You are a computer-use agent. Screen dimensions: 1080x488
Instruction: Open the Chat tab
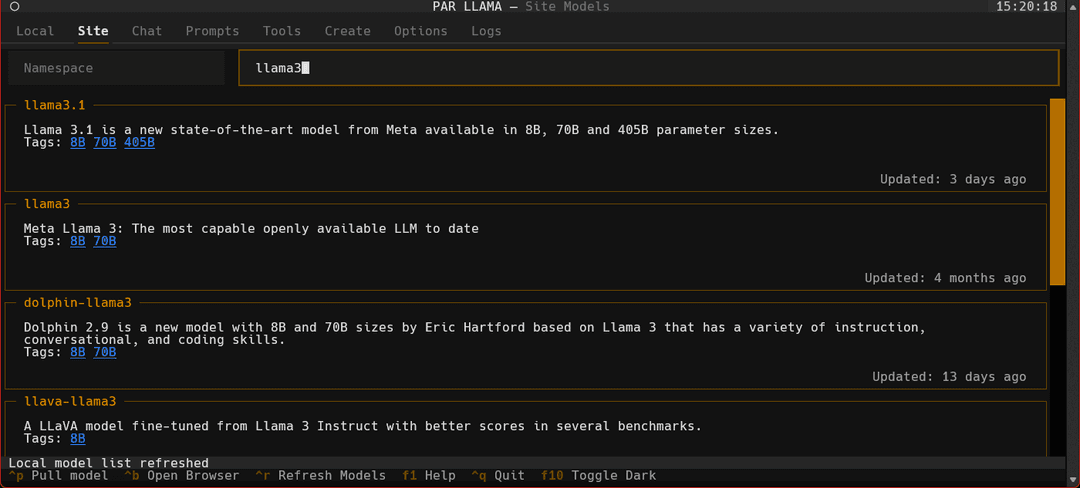point(147,31)
